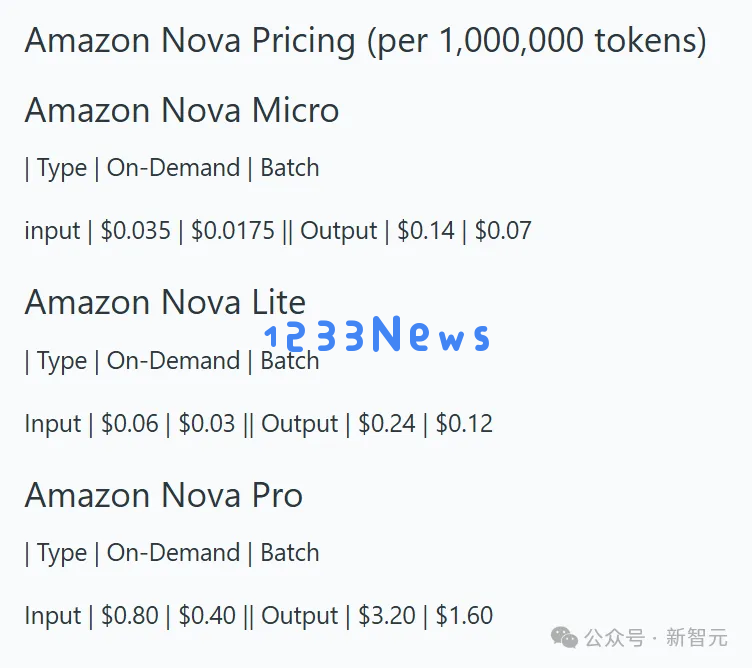The height and width of the screenshot is (668, 752).
Task: Click the Micro batch input price $0.0175
Action: tap(233, 231)
